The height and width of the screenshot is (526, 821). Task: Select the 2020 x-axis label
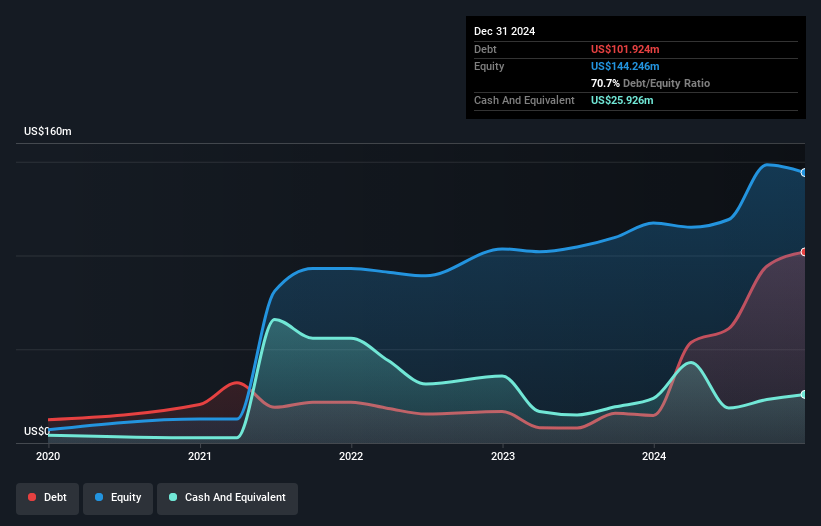point(48,456)
